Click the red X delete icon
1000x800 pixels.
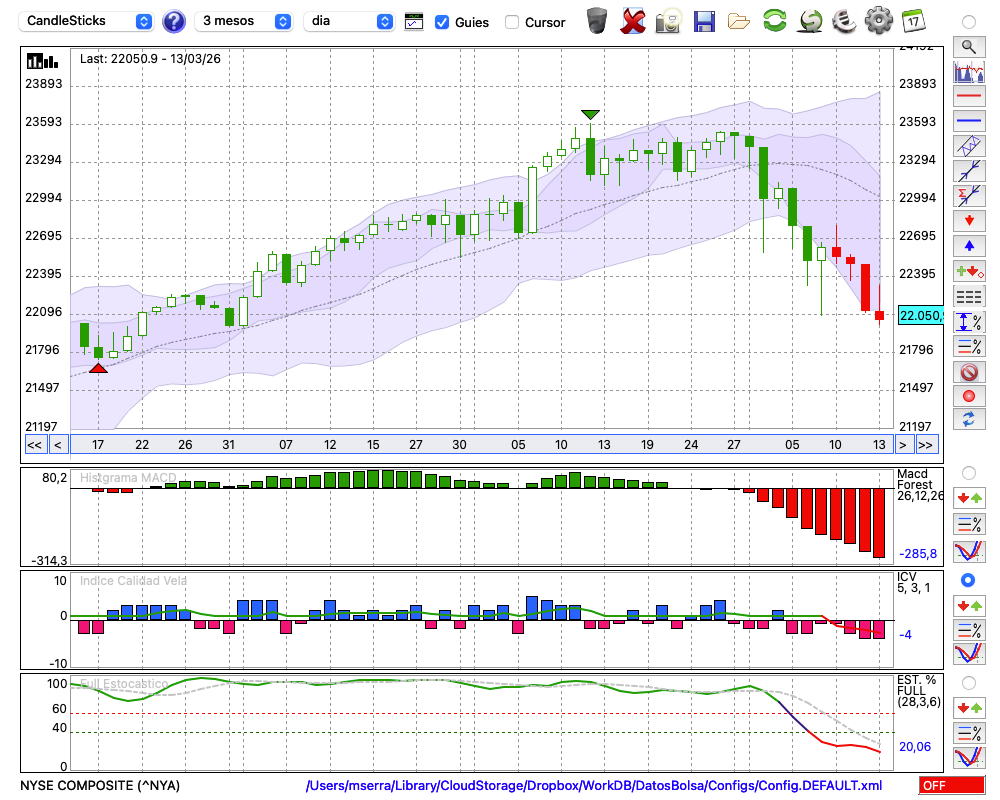(x=633, y=21)
